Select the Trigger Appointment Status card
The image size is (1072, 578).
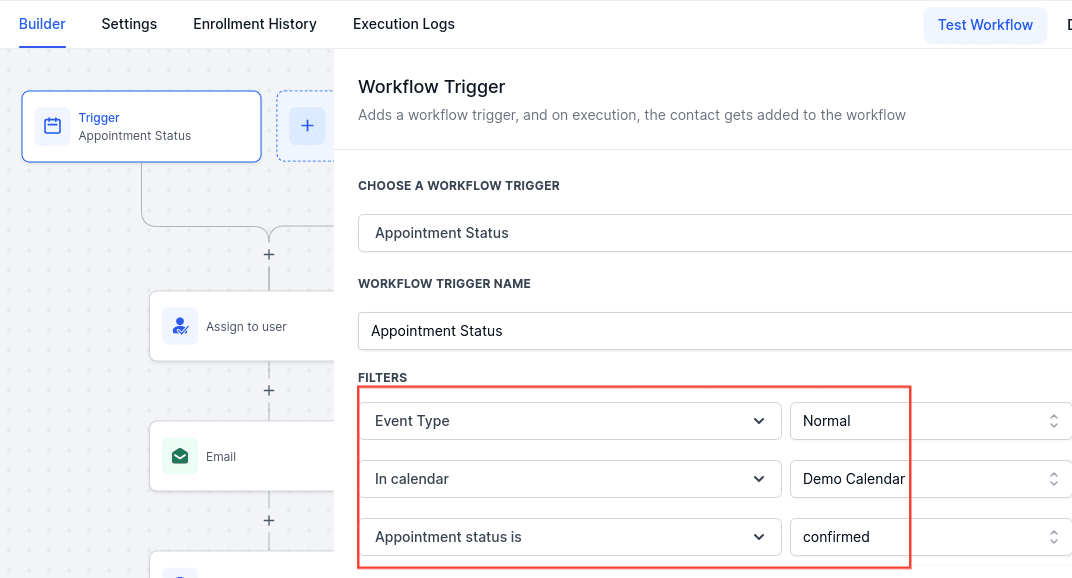click(x=142, y=127)
